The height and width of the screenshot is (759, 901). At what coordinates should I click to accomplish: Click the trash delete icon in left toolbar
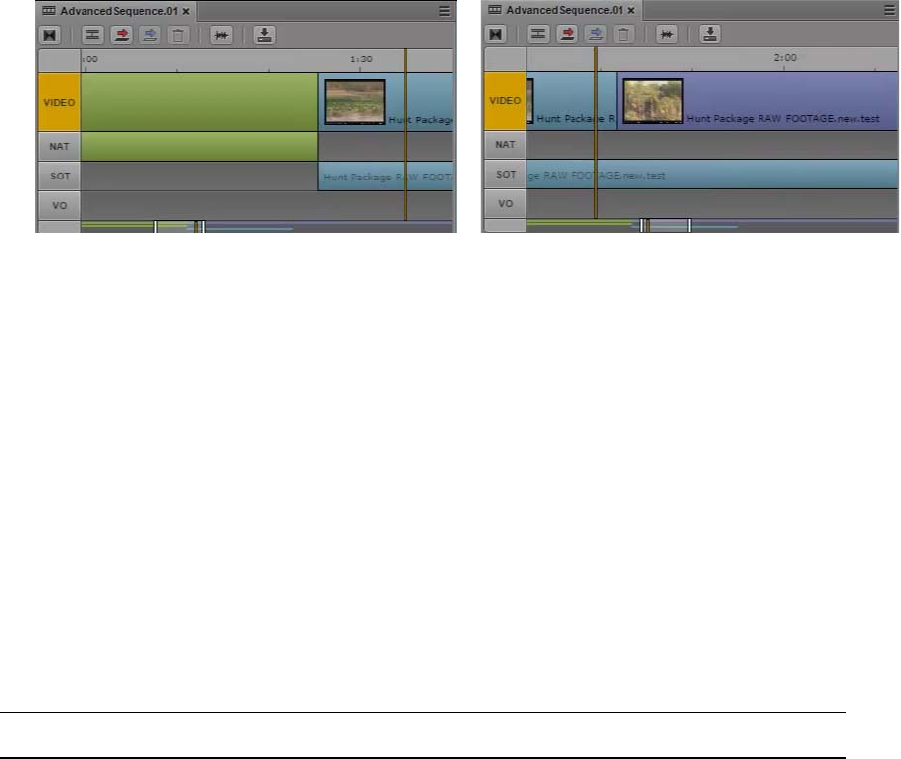coord(178,35)
